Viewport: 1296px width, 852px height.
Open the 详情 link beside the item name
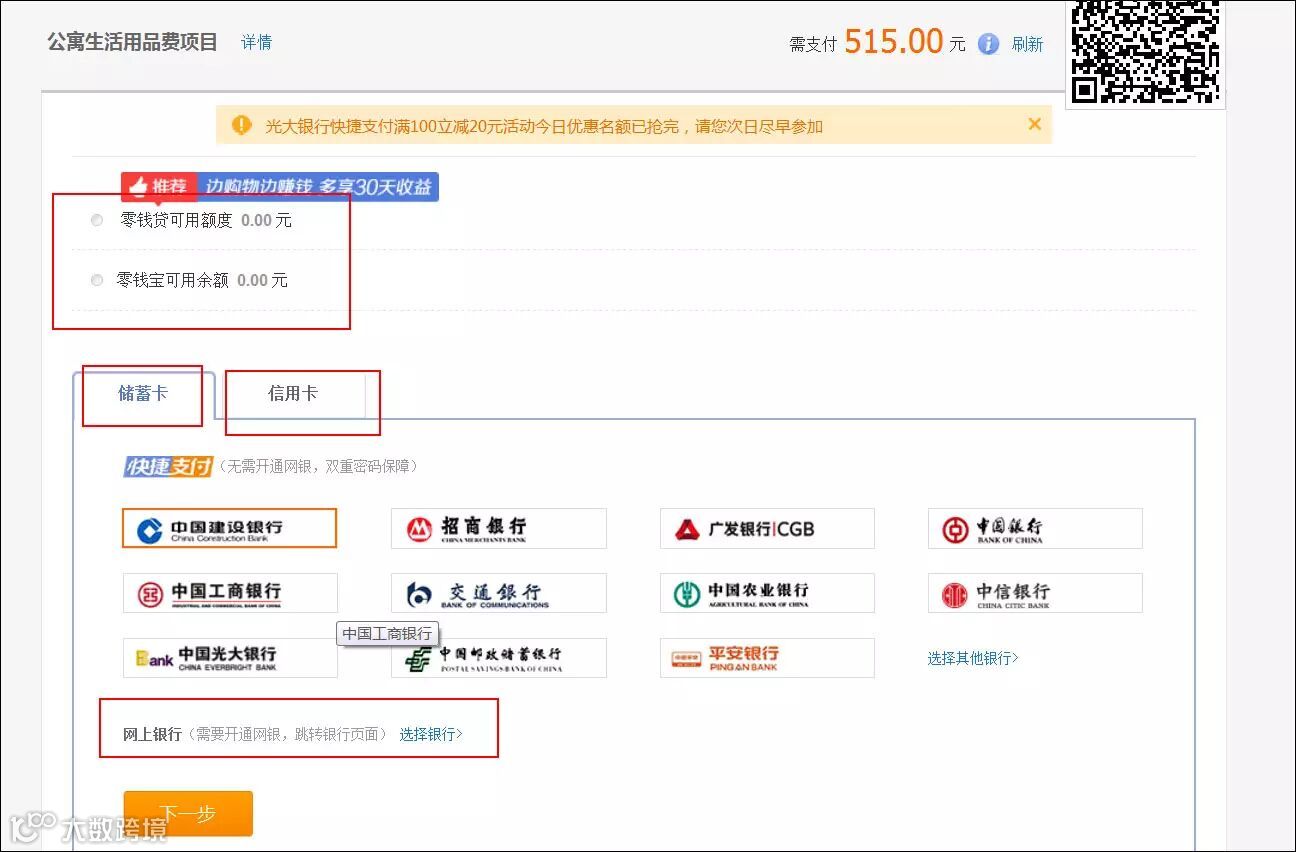[x=256, y=42]
